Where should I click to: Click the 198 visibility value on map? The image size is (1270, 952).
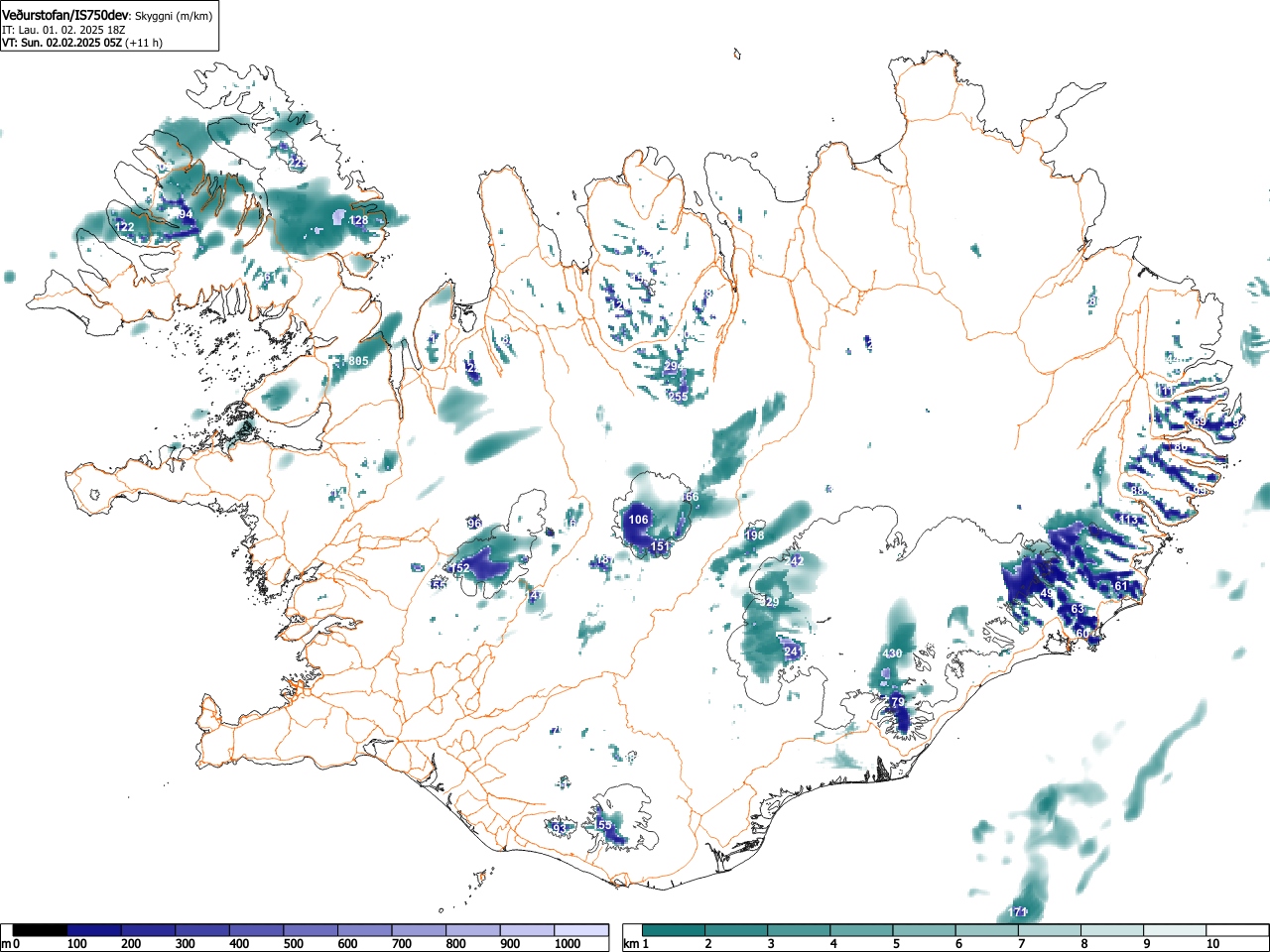pos(754,535)
